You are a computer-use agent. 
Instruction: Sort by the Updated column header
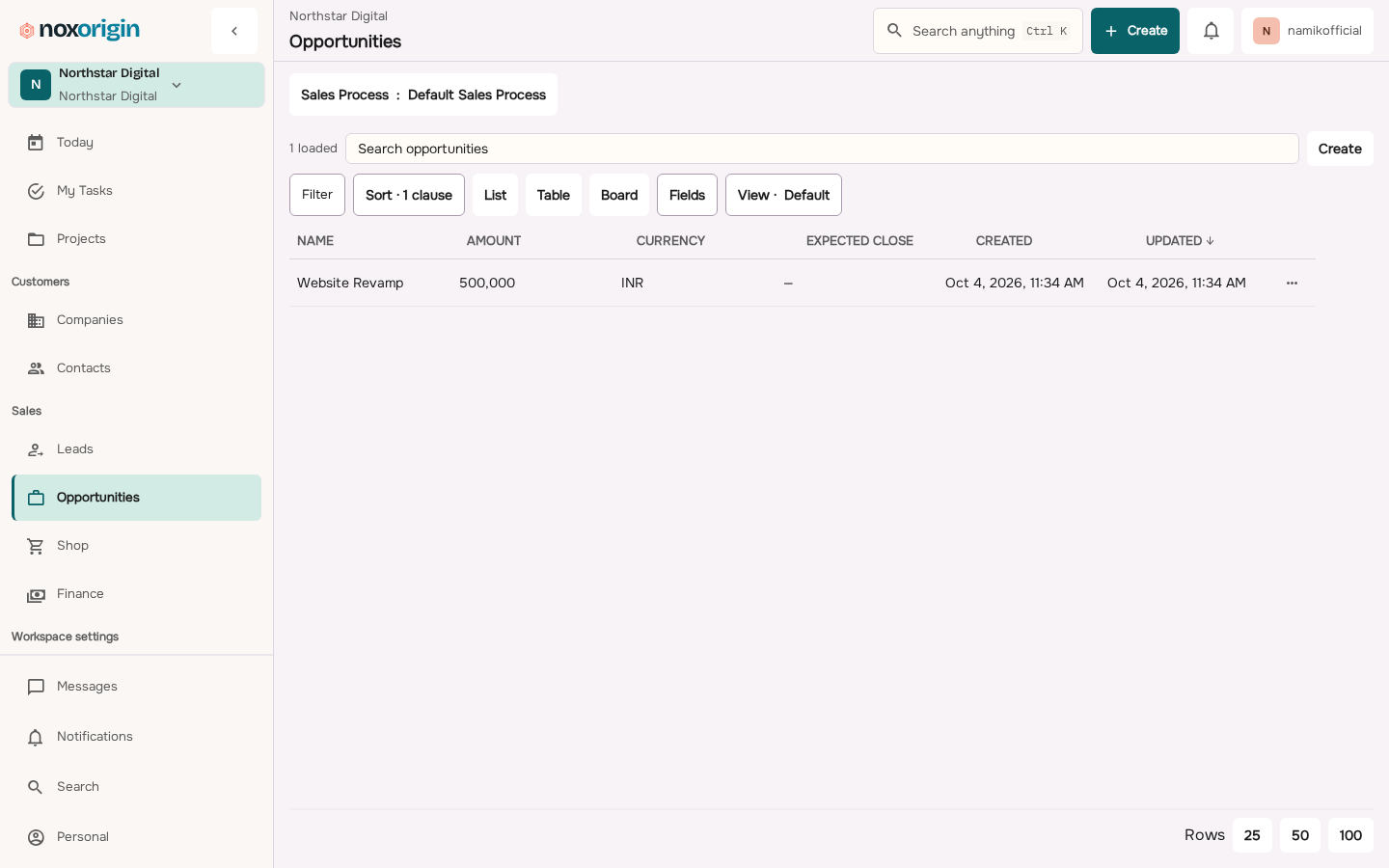coord(1180,241)
